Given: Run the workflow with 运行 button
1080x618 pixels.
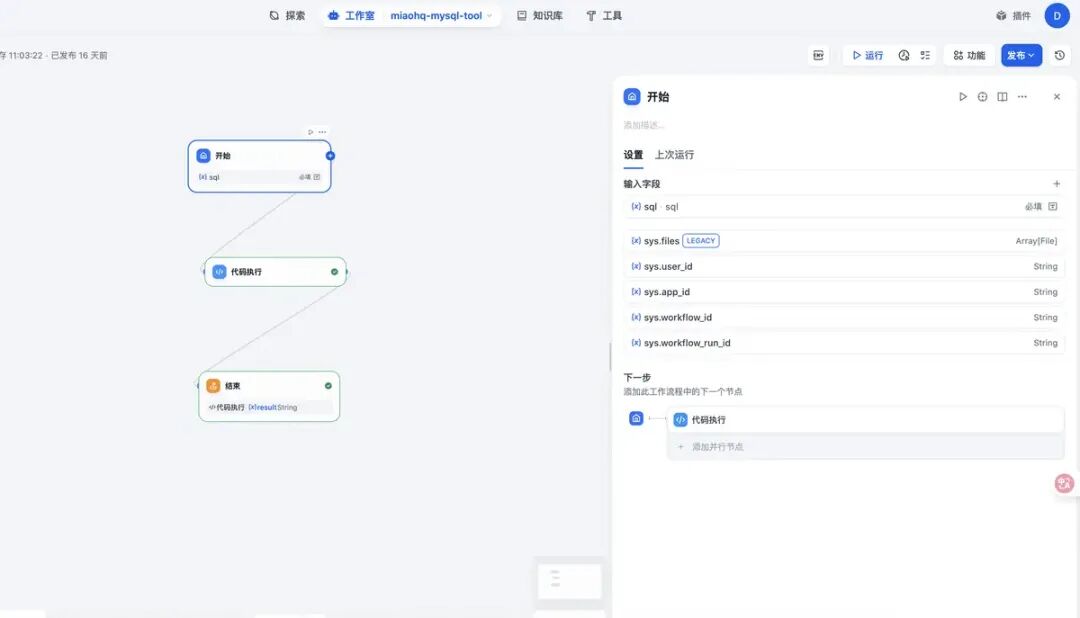Looking at the screenshot, I should [868, 55].
